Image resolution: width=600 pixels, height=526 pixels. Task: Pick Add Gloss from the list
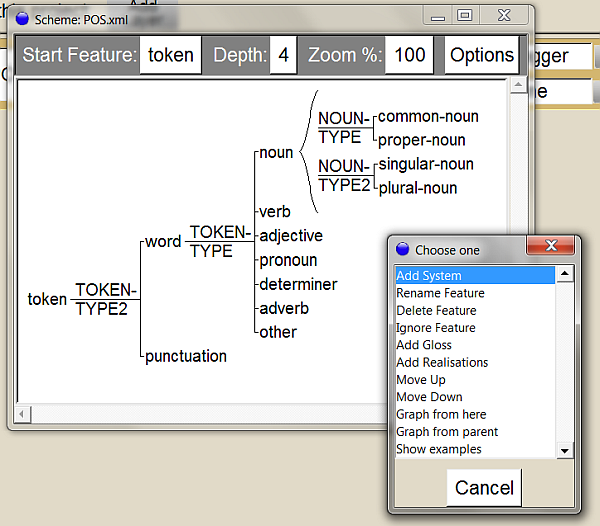tap(475, 345)
